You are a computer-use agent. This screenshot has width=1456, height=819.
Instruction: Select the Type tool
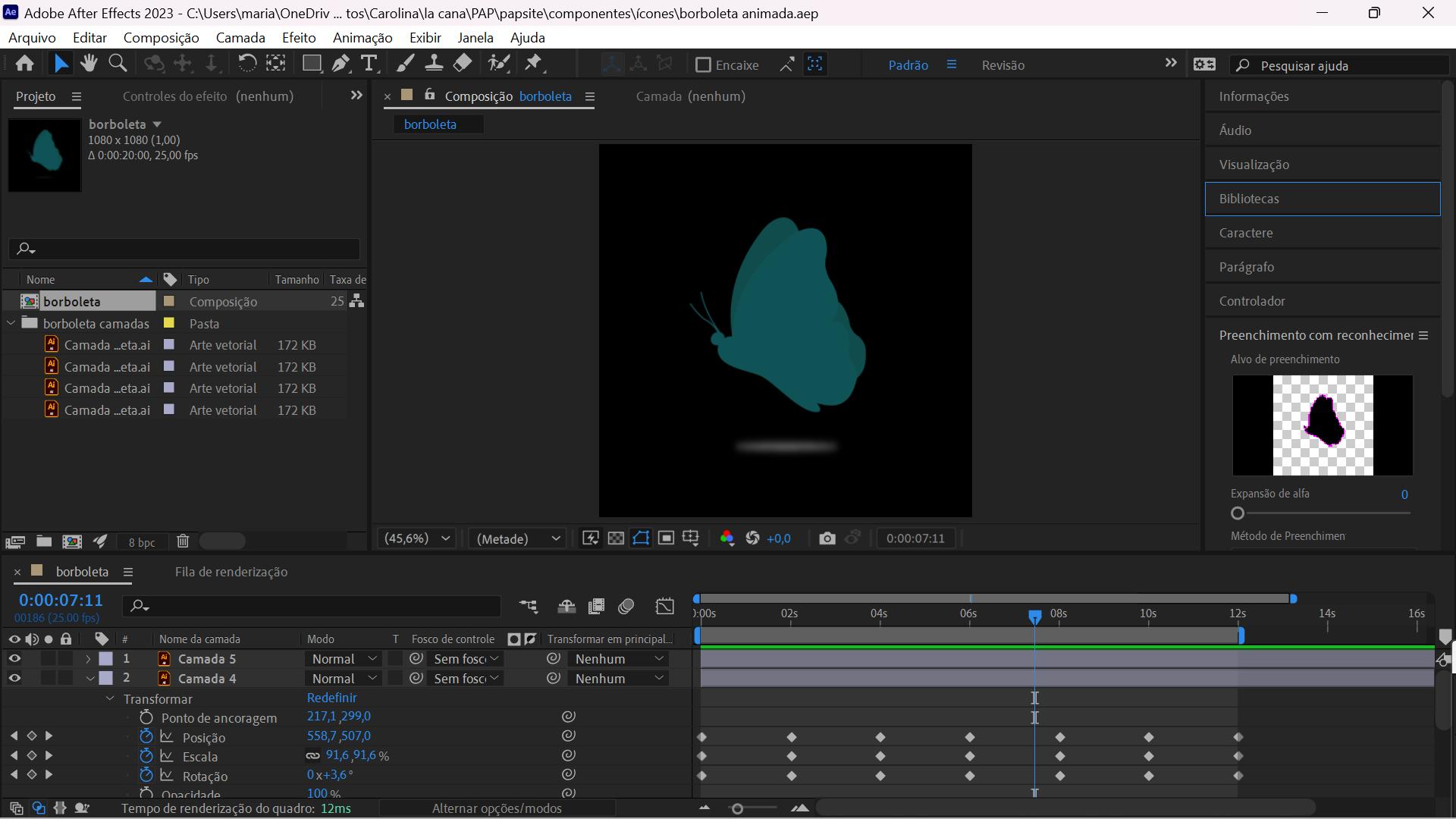(x=369, y=64)
